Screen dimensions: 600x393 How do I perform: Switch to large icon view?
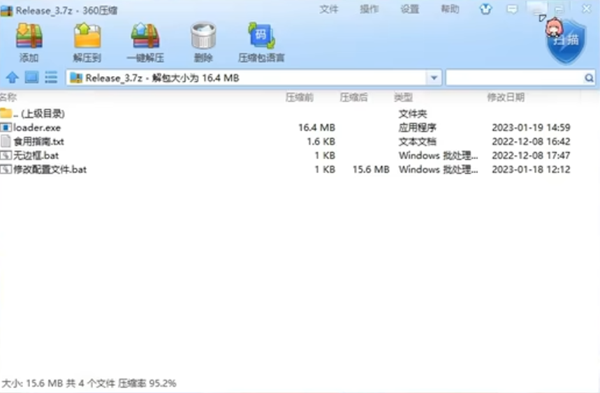(32, 77)
